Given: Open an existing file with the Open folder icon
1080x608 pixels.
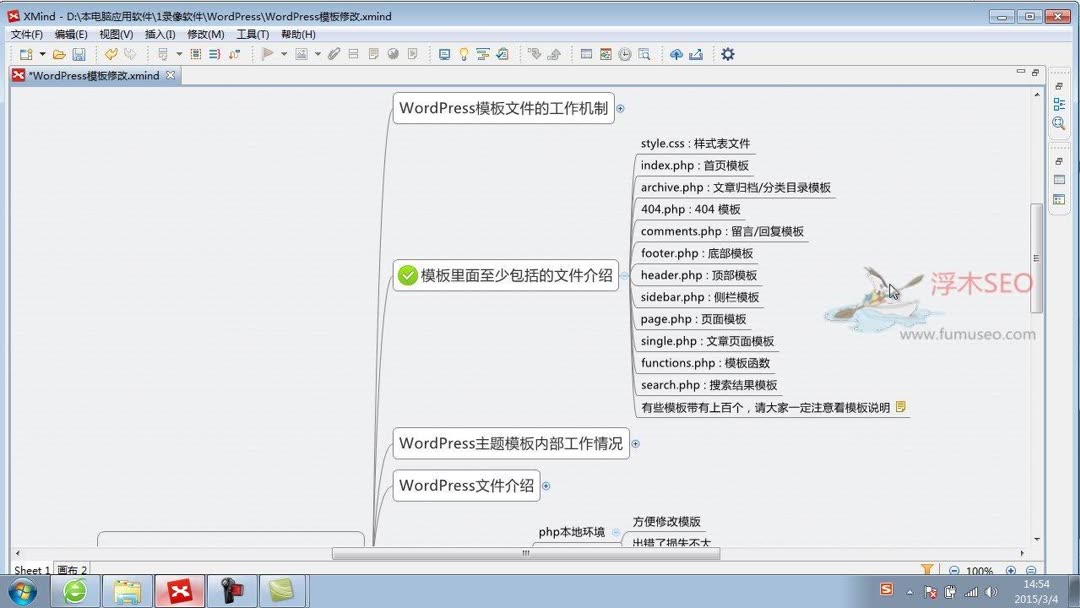Looking at the screenshot, I should (59, 54).
